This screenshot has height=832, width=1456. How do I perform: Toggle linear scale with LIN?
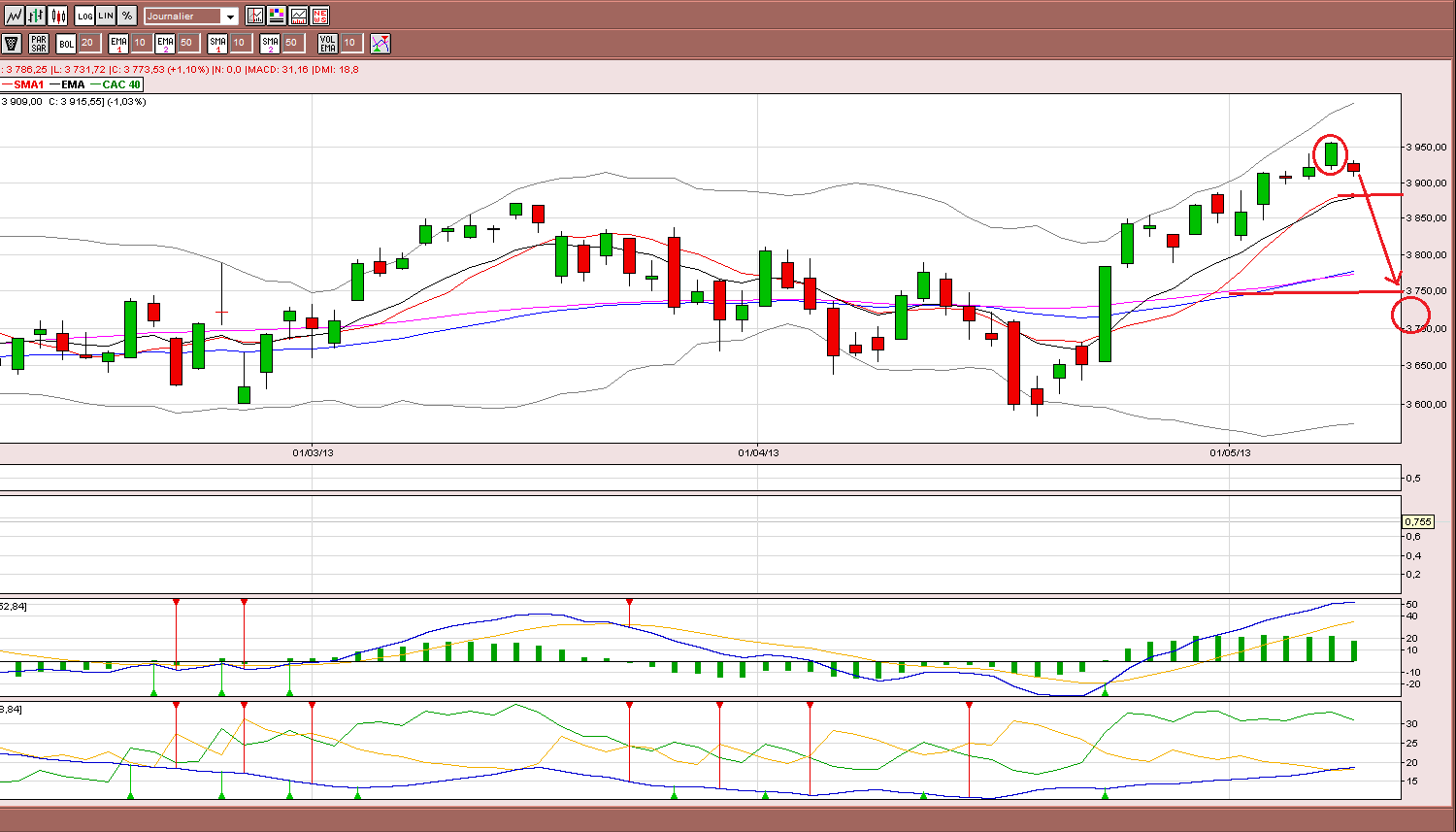106,16
